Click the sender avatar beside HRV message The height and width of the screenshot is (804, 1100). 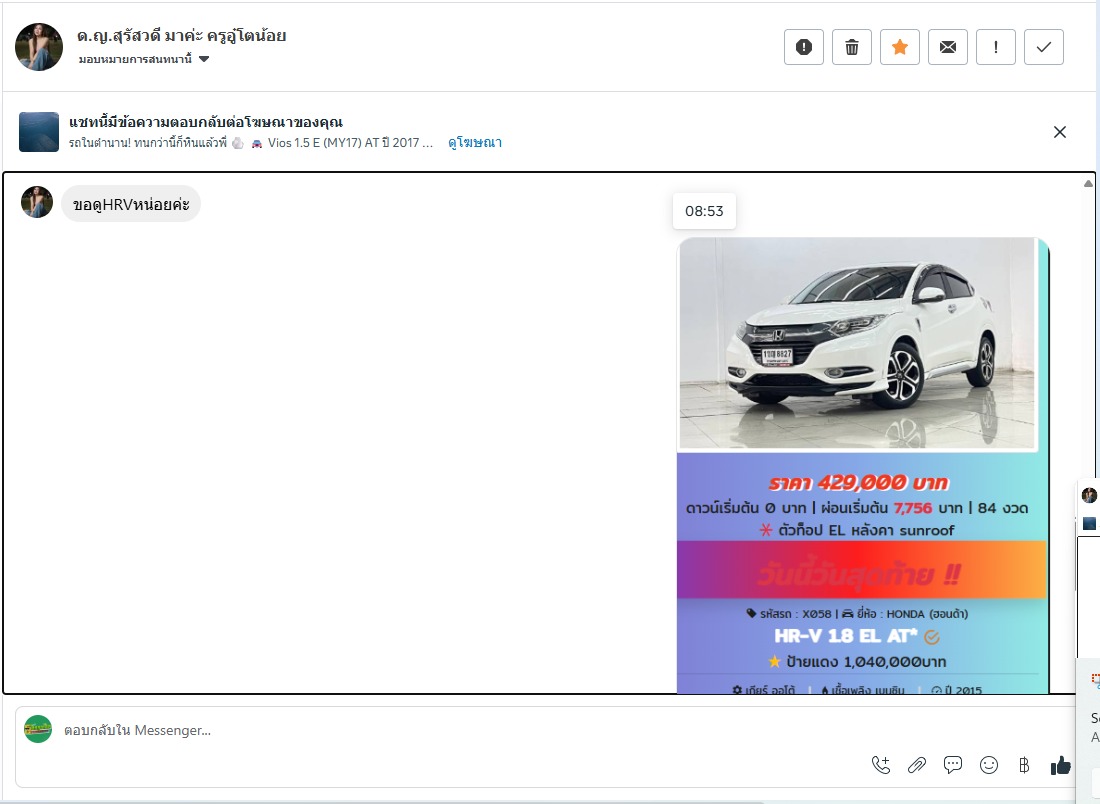click(x=37, y=202)
